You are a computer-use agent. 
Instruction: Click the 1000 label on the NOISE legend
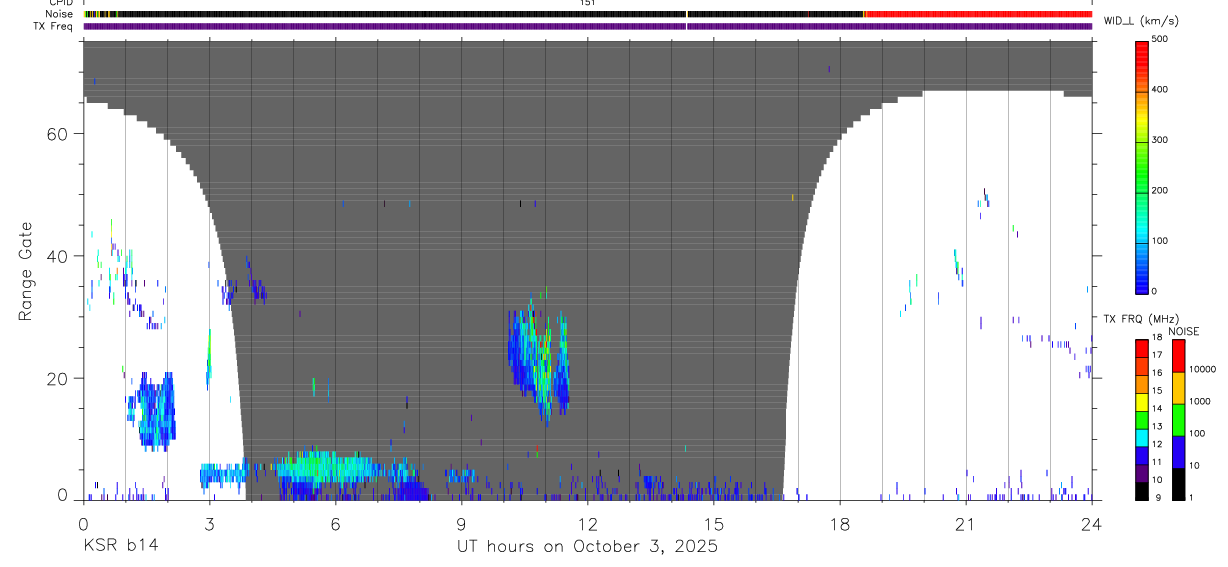tap(1201, 401)
